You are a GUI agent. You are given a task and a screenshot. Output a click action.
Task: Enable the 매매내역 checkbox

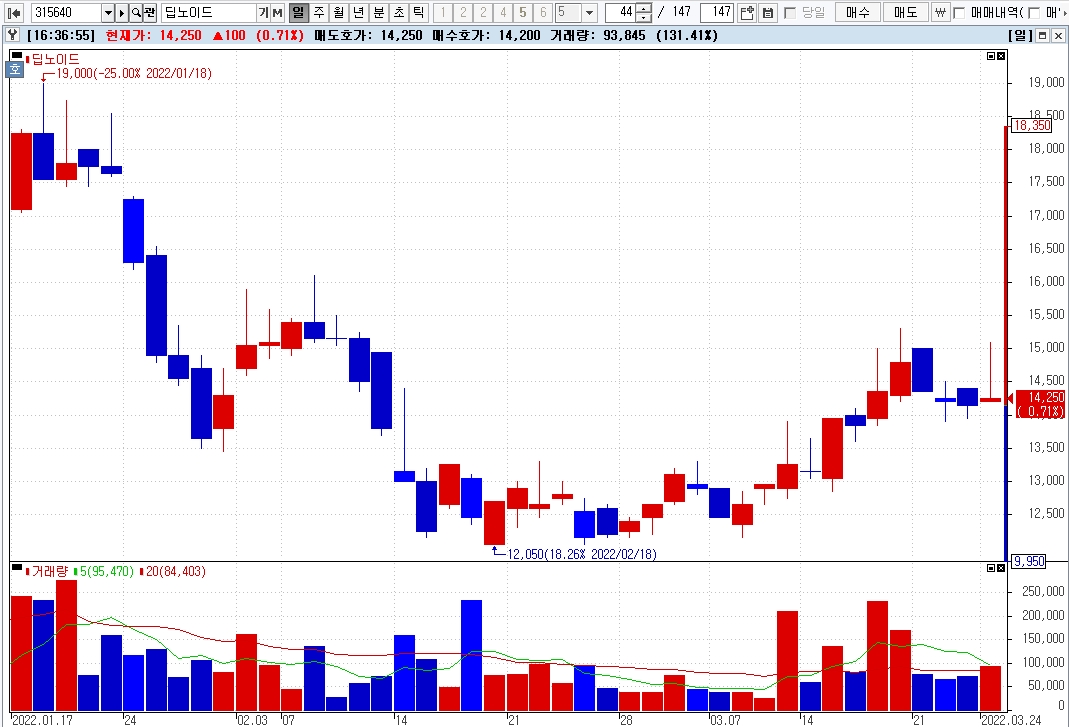959,12
